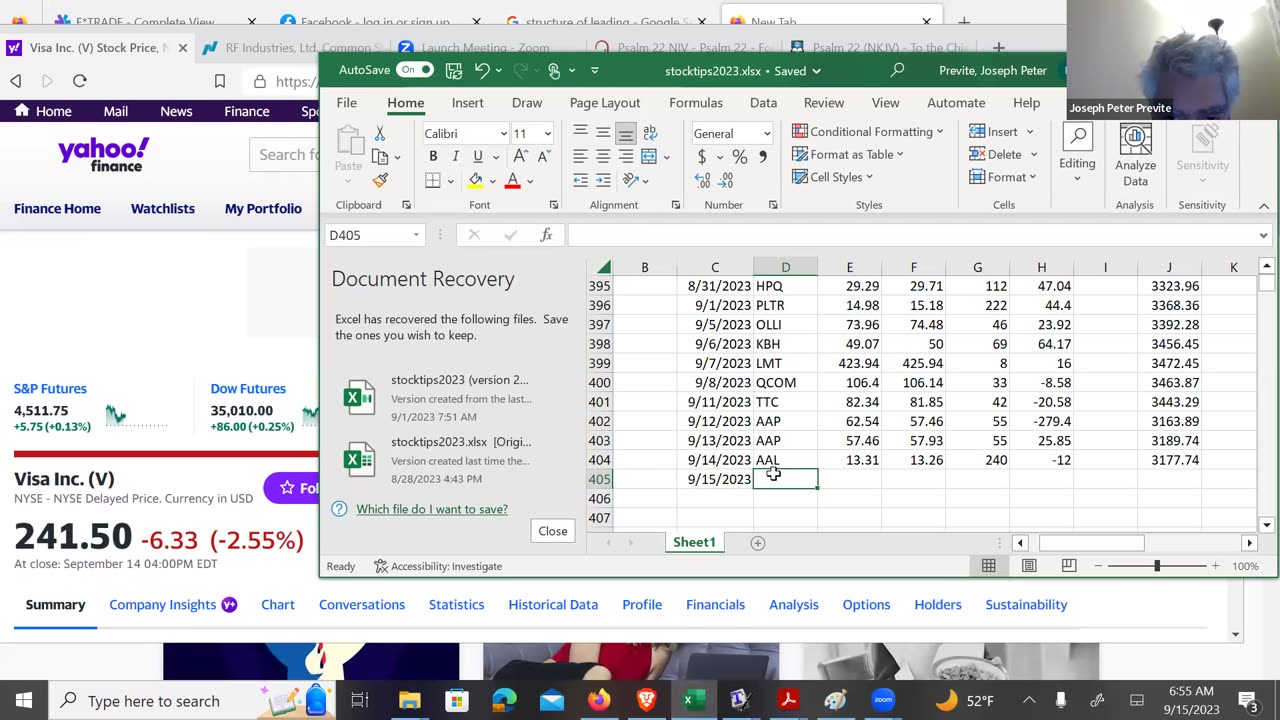This screenshot has height=720, width=1280.
Task: Switch to Page Break Preview in status bar
Action: coord(1069,566)
